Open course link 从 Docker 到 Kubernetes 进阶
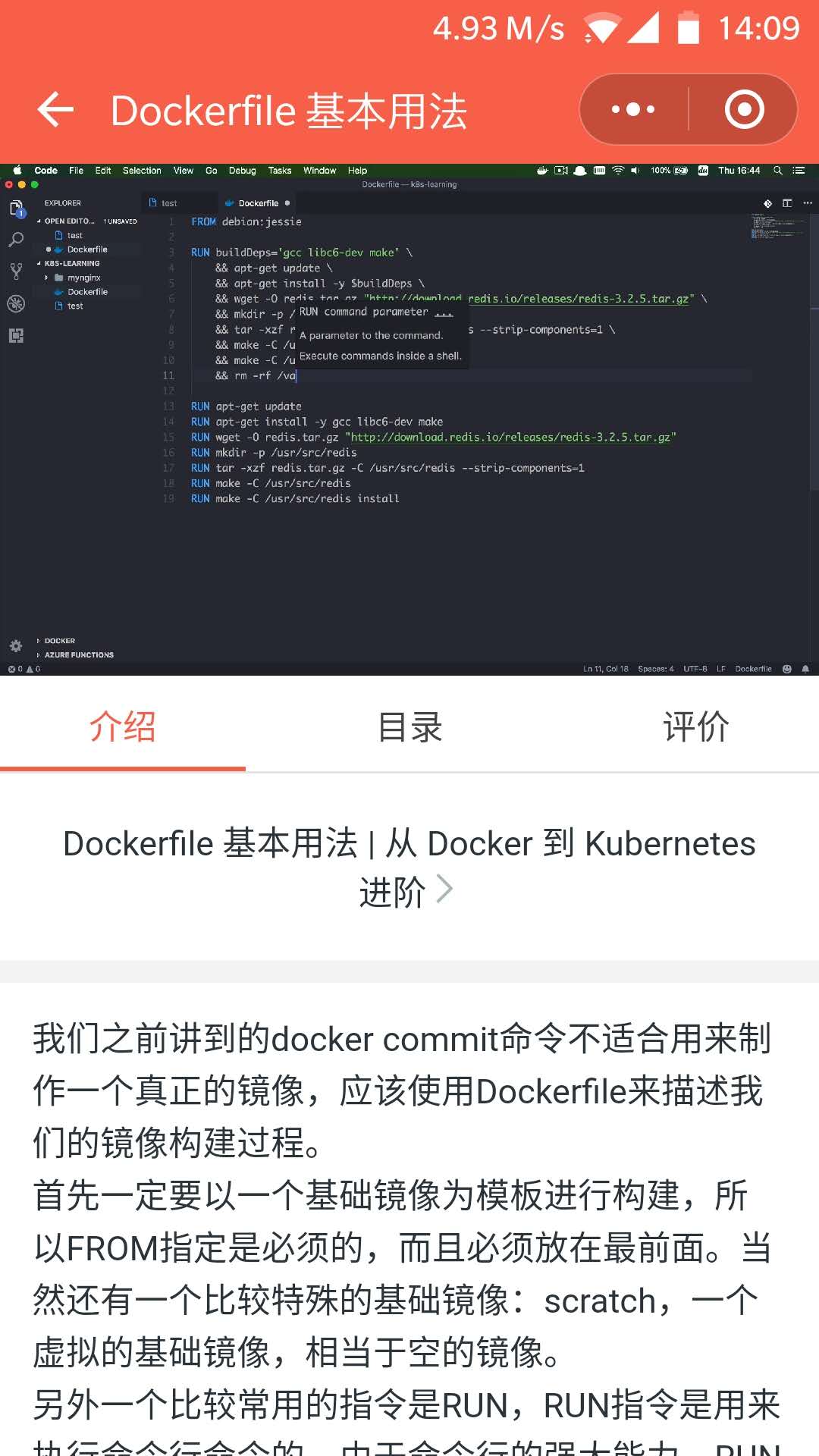Viewport: 819px width, 1456px height. [409, 867]
